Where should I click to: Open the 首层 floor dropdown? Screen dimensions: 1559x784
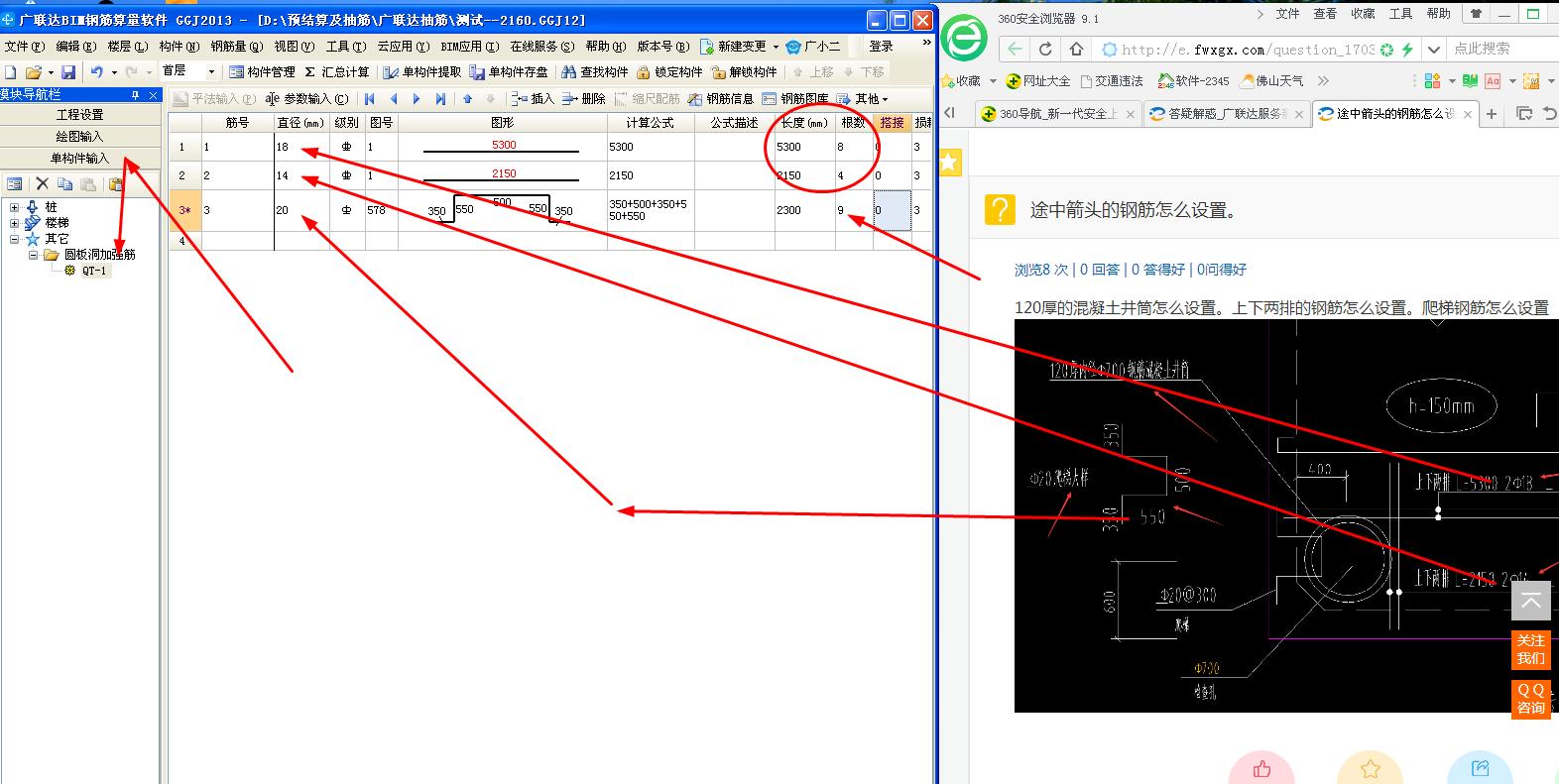coord(210,72)
